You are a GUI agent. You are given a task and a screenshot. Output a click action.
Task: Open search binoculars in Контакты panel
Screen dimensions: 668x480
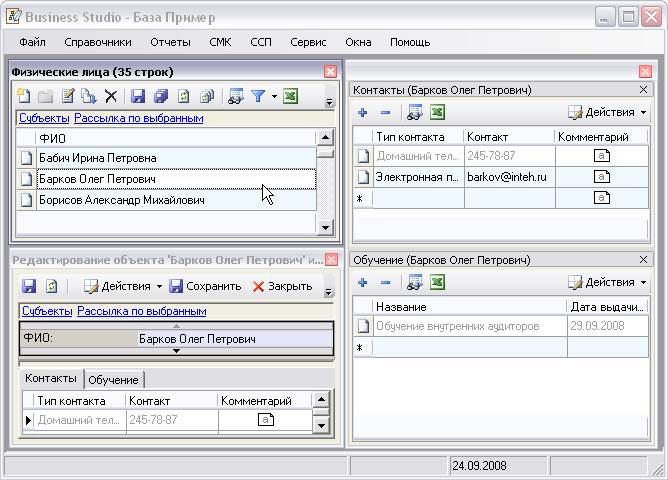point(415,112)
